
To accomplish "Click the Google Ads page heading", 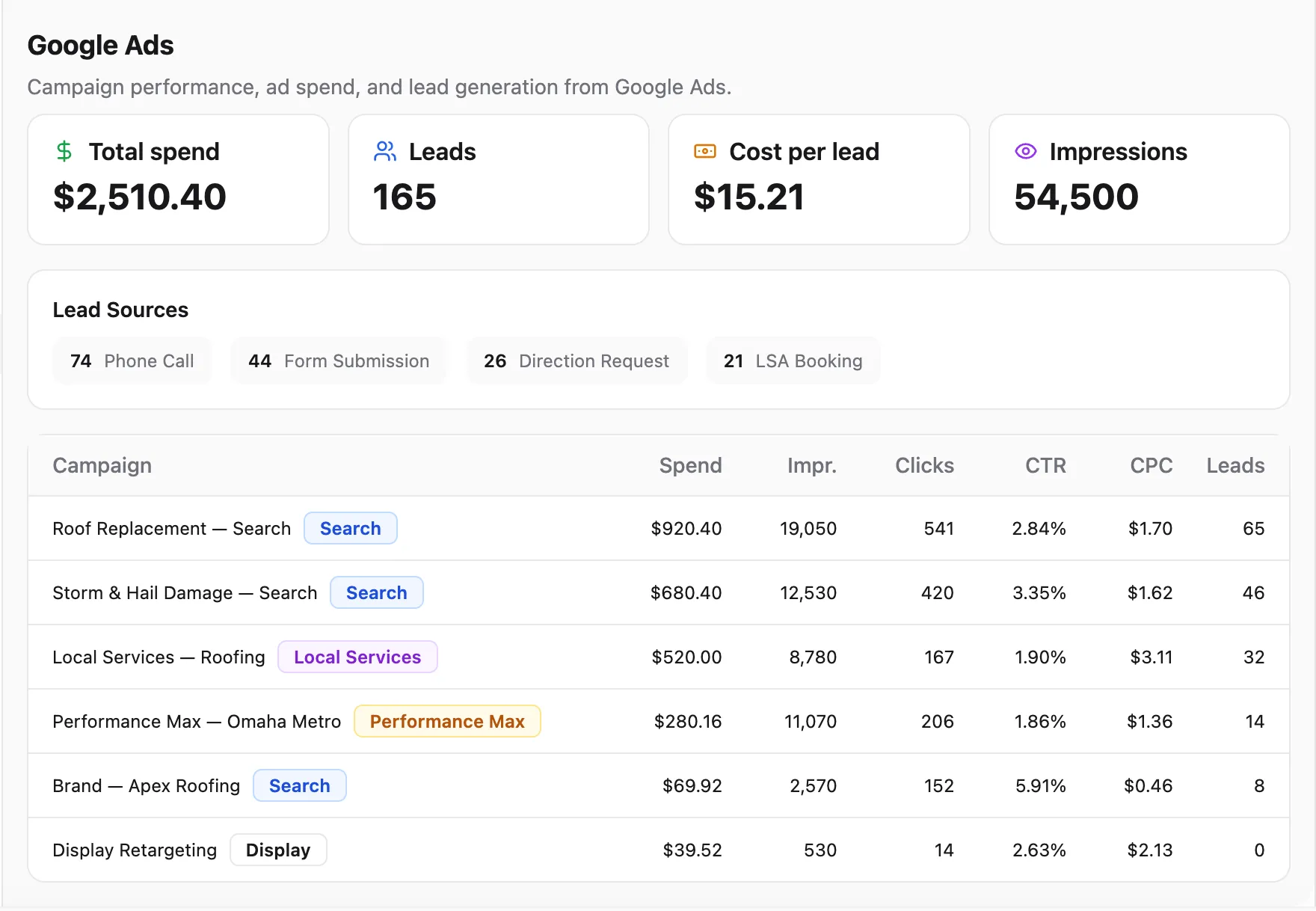I will click(101, 46).
